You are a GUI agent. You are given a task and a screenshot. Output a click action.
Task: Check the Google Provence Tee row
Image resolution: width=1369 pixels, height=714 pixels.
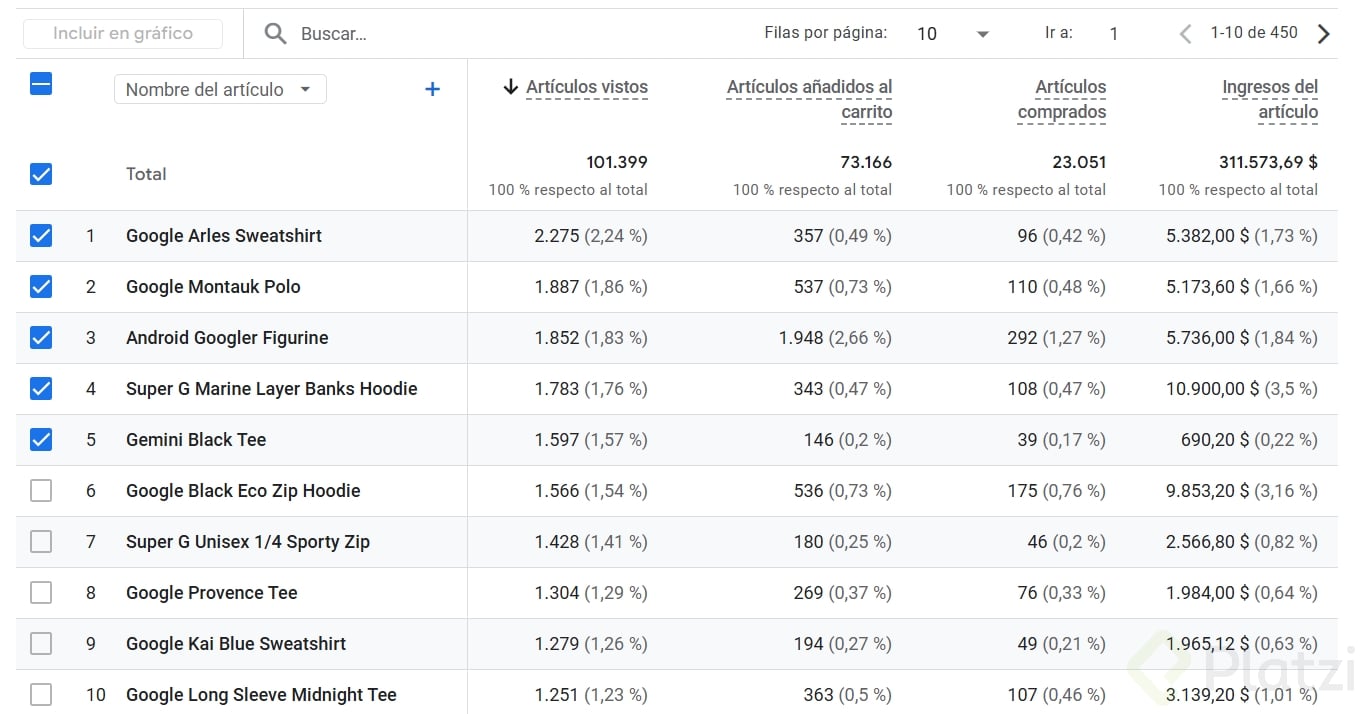click(41, 593)
